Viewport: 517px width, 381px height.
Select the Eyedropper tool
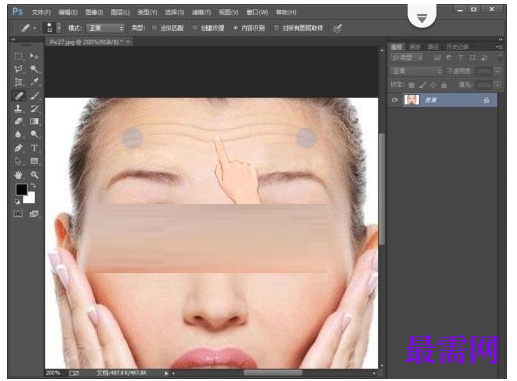(34, 82)
